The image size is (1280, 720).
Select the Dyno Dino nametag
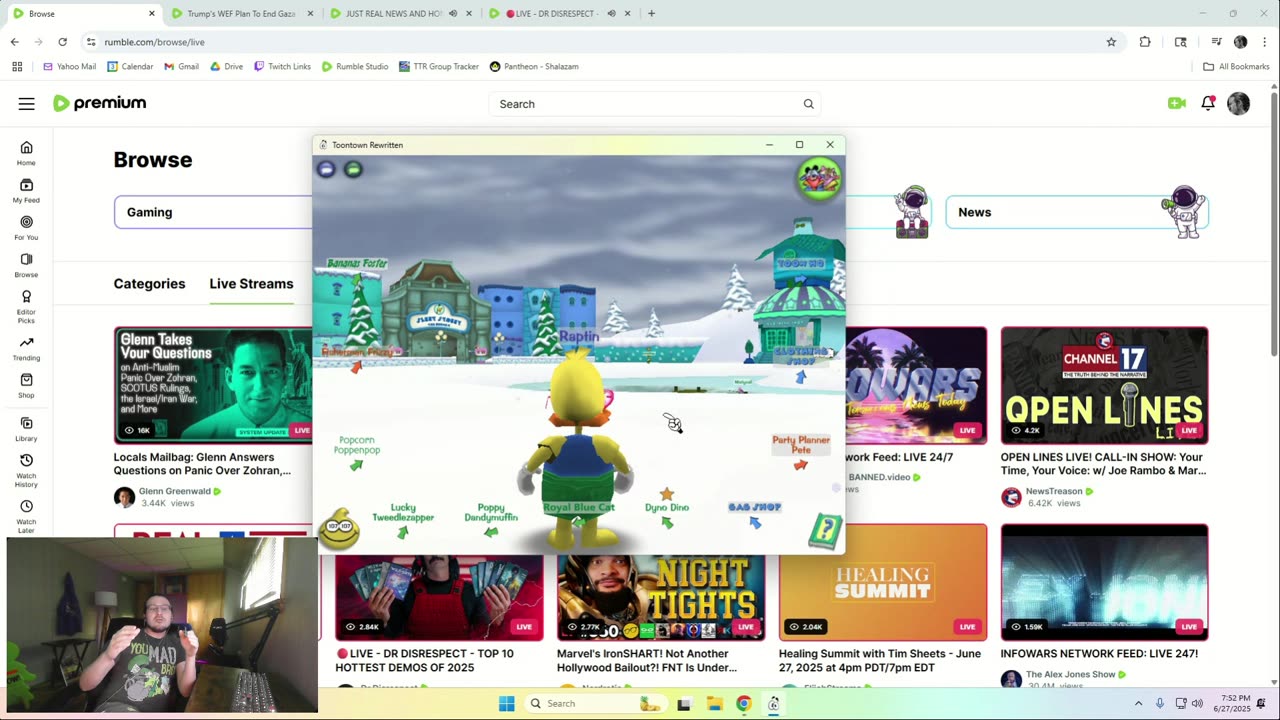tap(667, 507)
